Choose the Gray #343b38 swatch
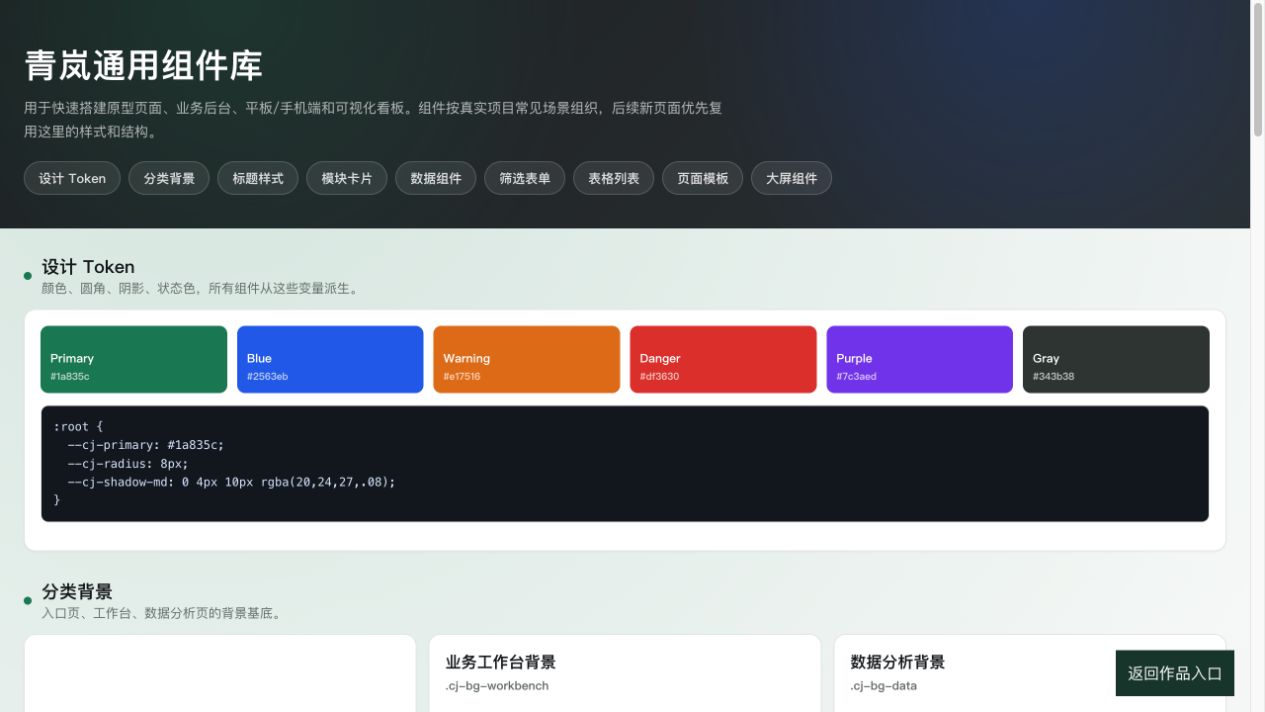This screenshot has height=712, width=1265. click(1116, 359)
